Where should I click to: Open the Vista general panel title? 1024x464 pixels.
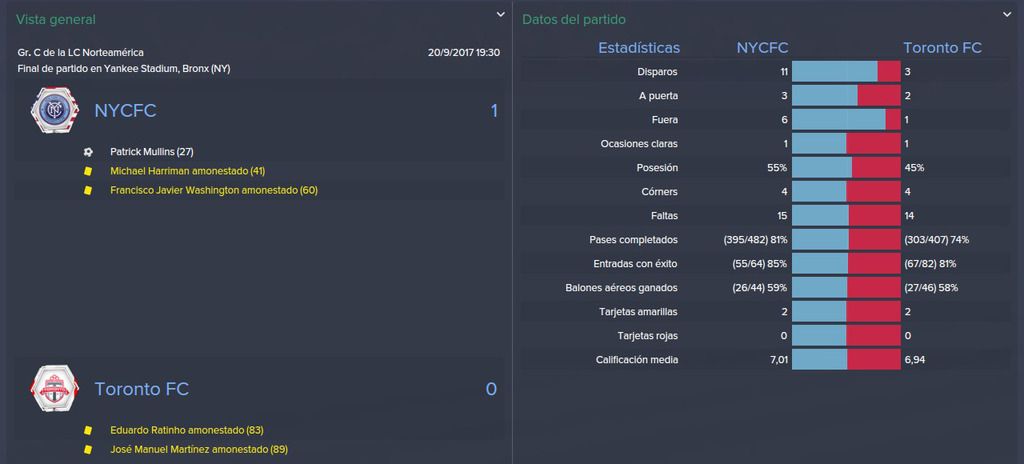click(56, 20)
